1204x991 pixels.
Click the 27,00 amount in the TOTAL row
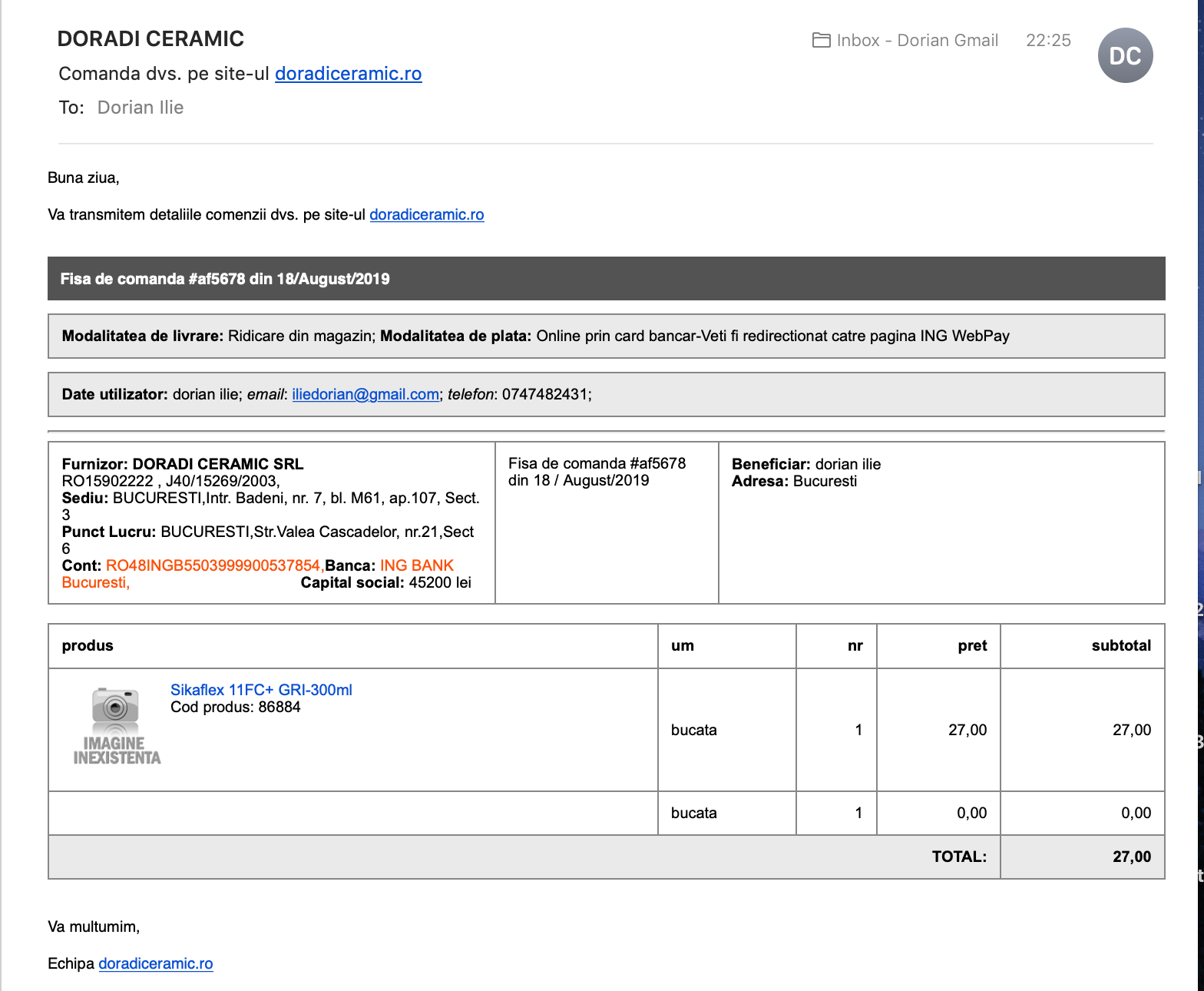pos(1131,857)
